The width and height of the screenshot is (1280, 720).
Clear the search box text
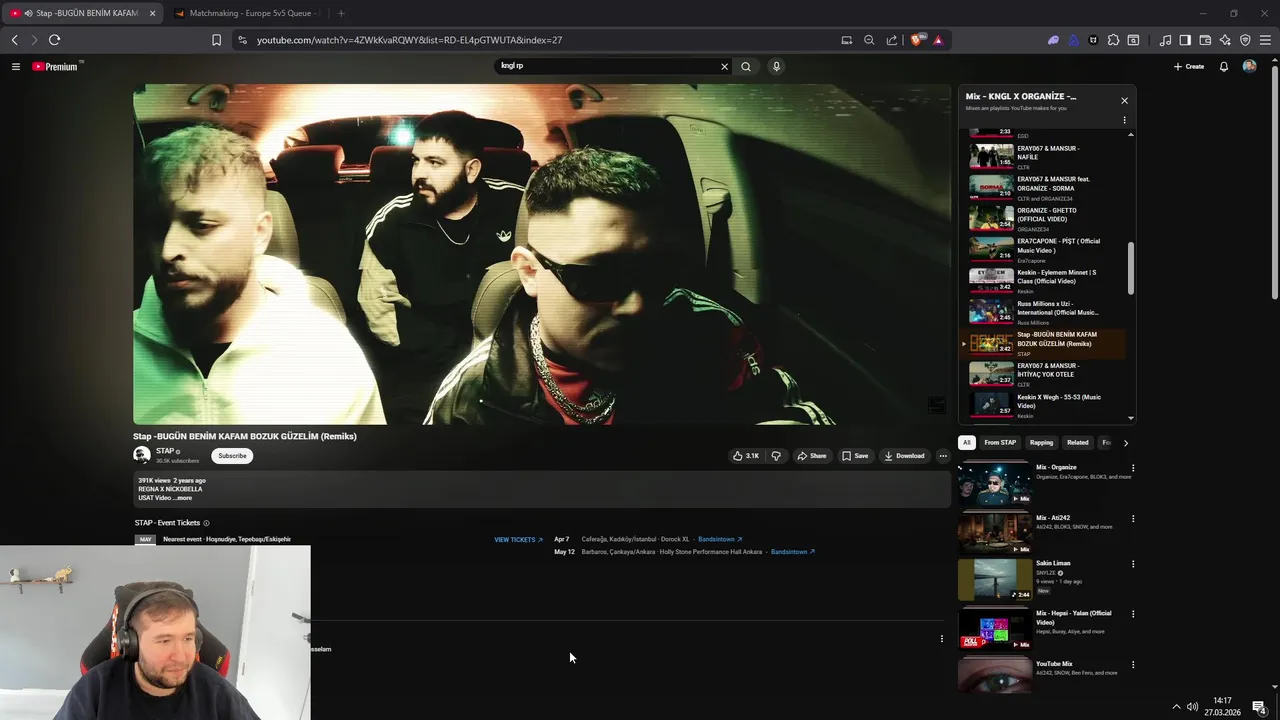point(724,67)
